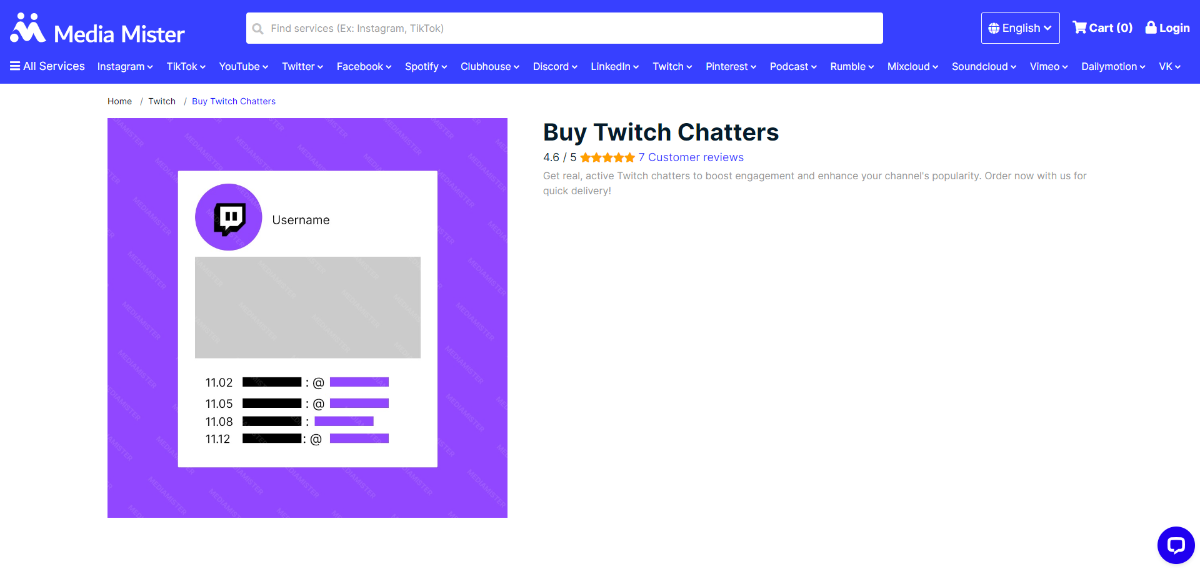The height and width of the screenshot is (574, 1200).
Task: Click the Twitch logo avatar in product image
Action: (x=228, y=217)
